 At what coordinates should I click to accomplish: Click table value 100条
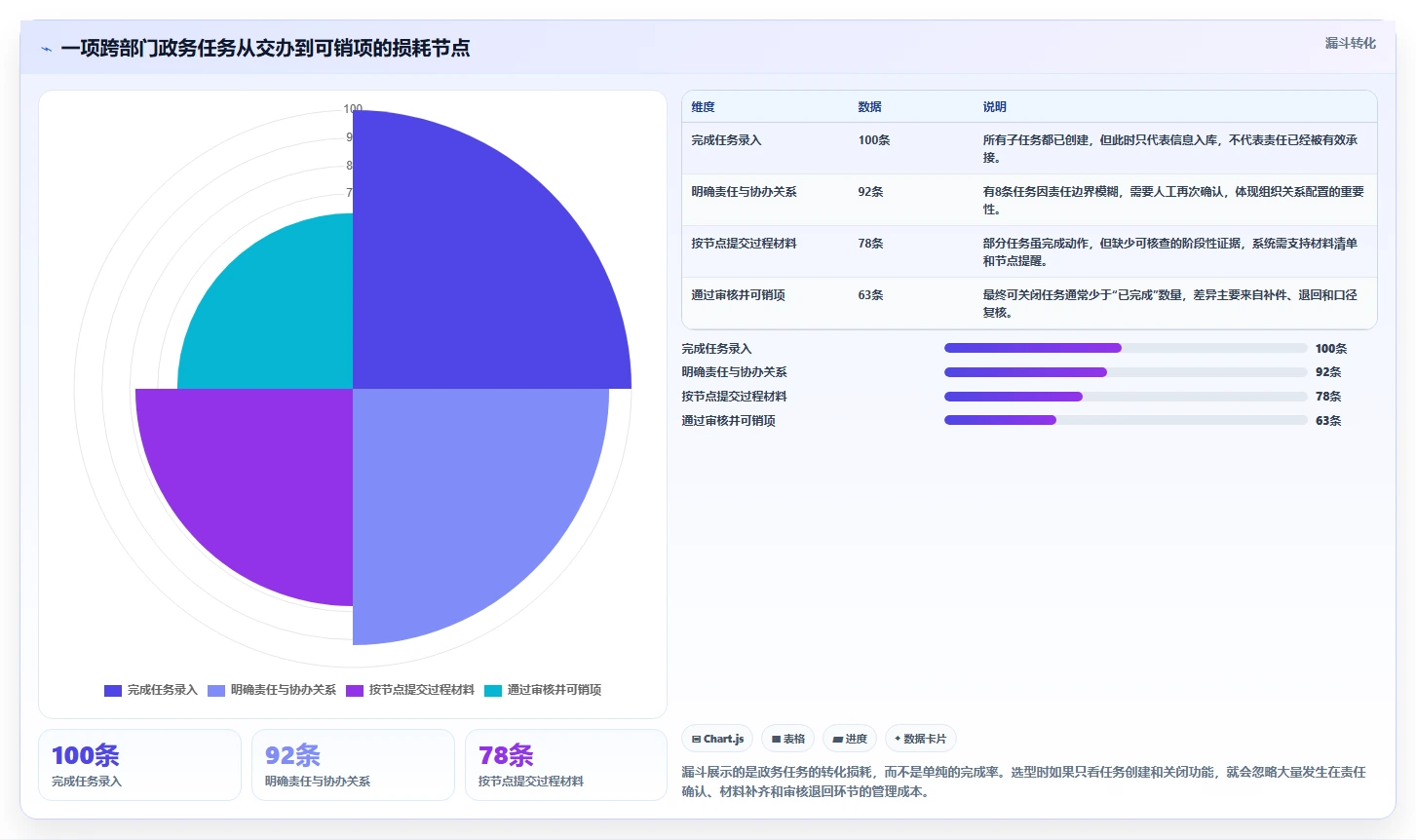coord(874,140)
